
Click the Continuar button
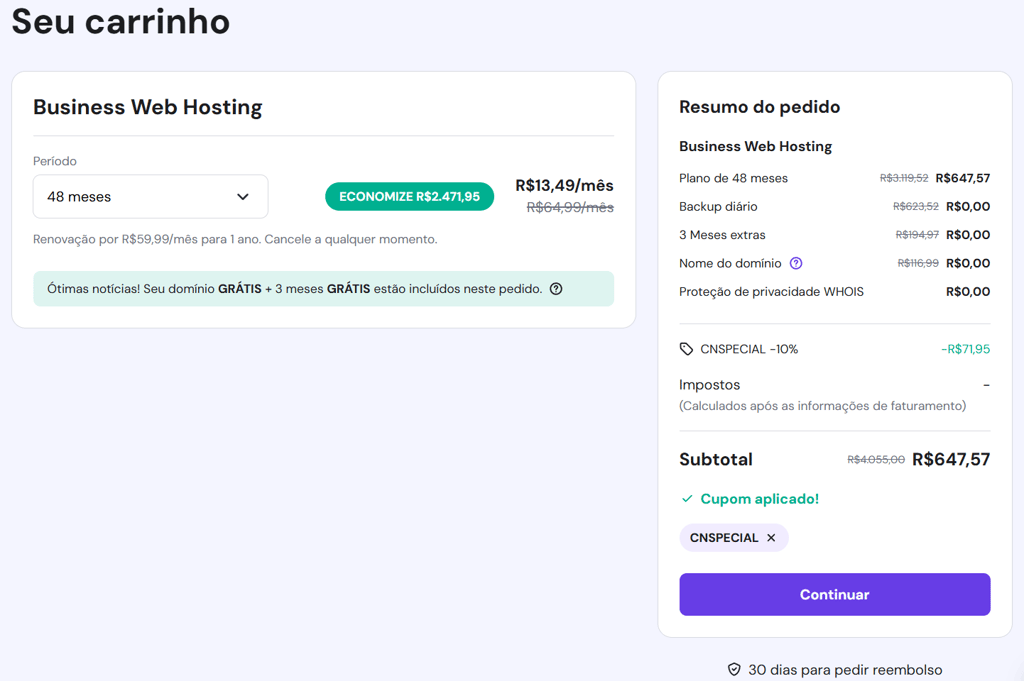pos(835,594)
